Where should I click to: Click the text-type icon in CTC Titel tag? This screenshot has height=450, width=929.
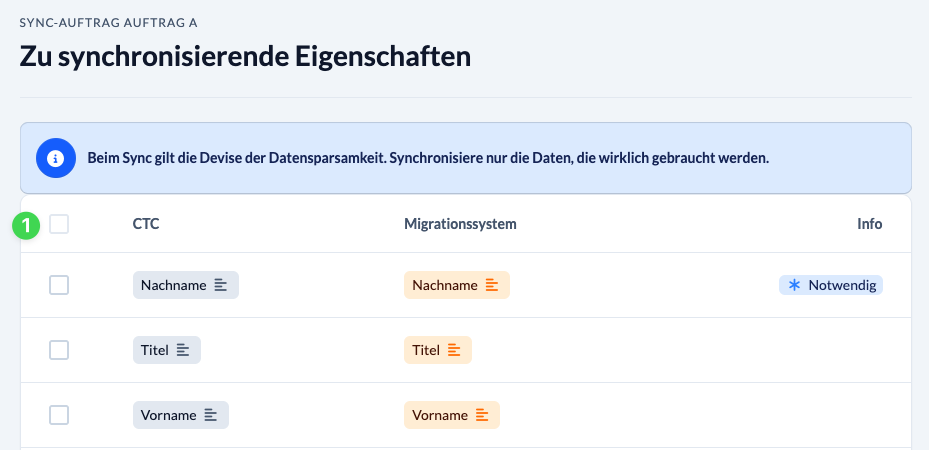tap(182, 350)
